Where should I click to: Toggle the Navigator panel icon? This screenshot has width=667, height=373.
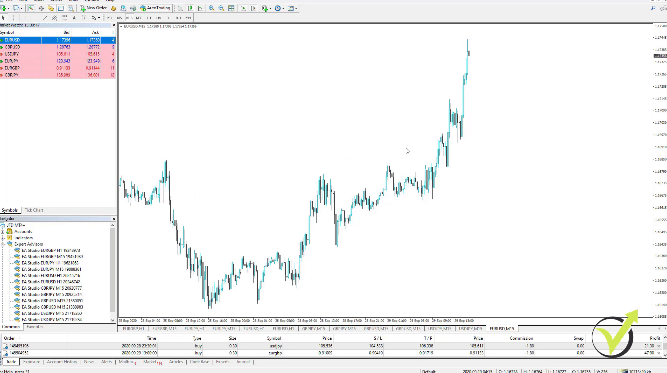51,8
